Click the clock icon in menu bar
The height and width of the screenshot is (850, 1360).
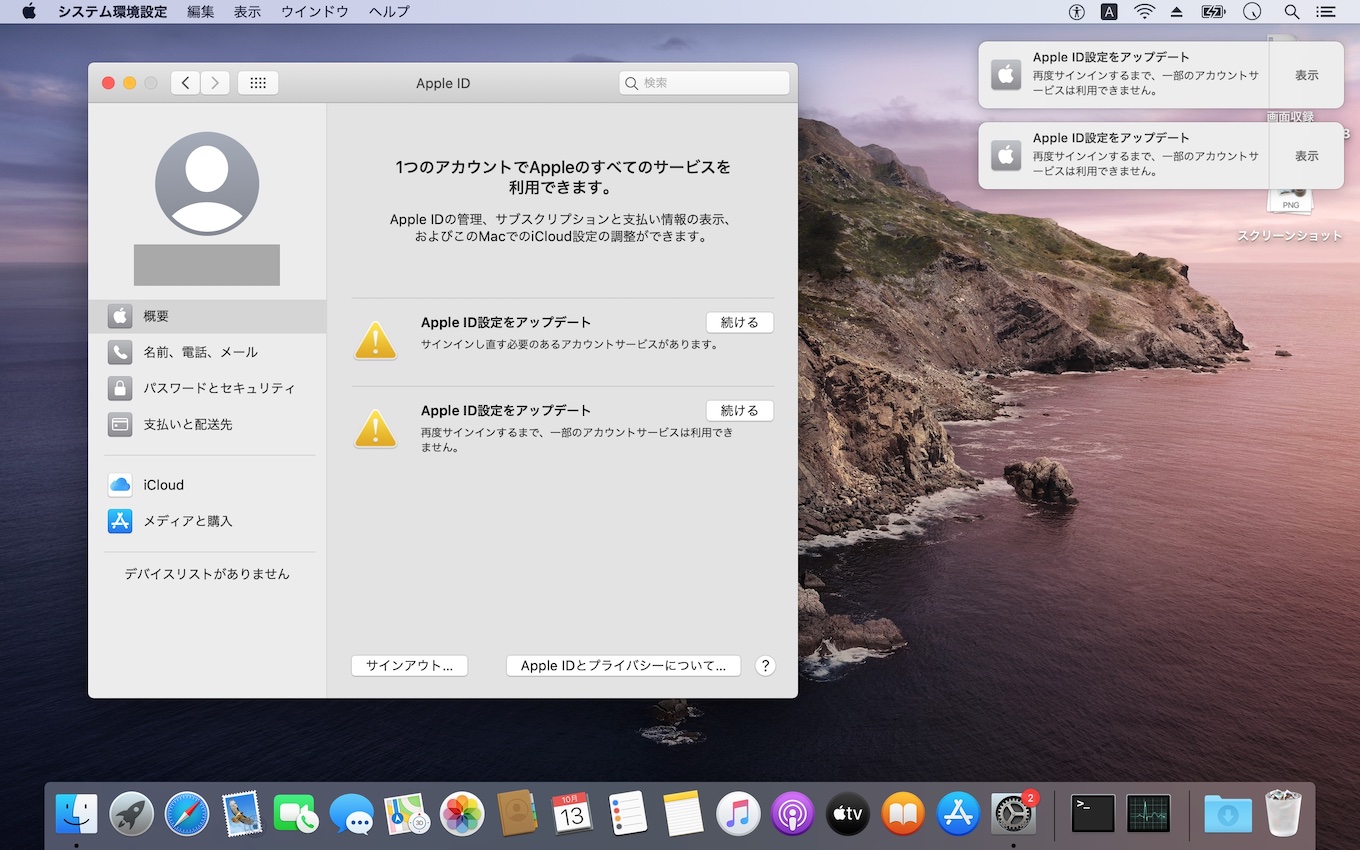point(1252,12)
